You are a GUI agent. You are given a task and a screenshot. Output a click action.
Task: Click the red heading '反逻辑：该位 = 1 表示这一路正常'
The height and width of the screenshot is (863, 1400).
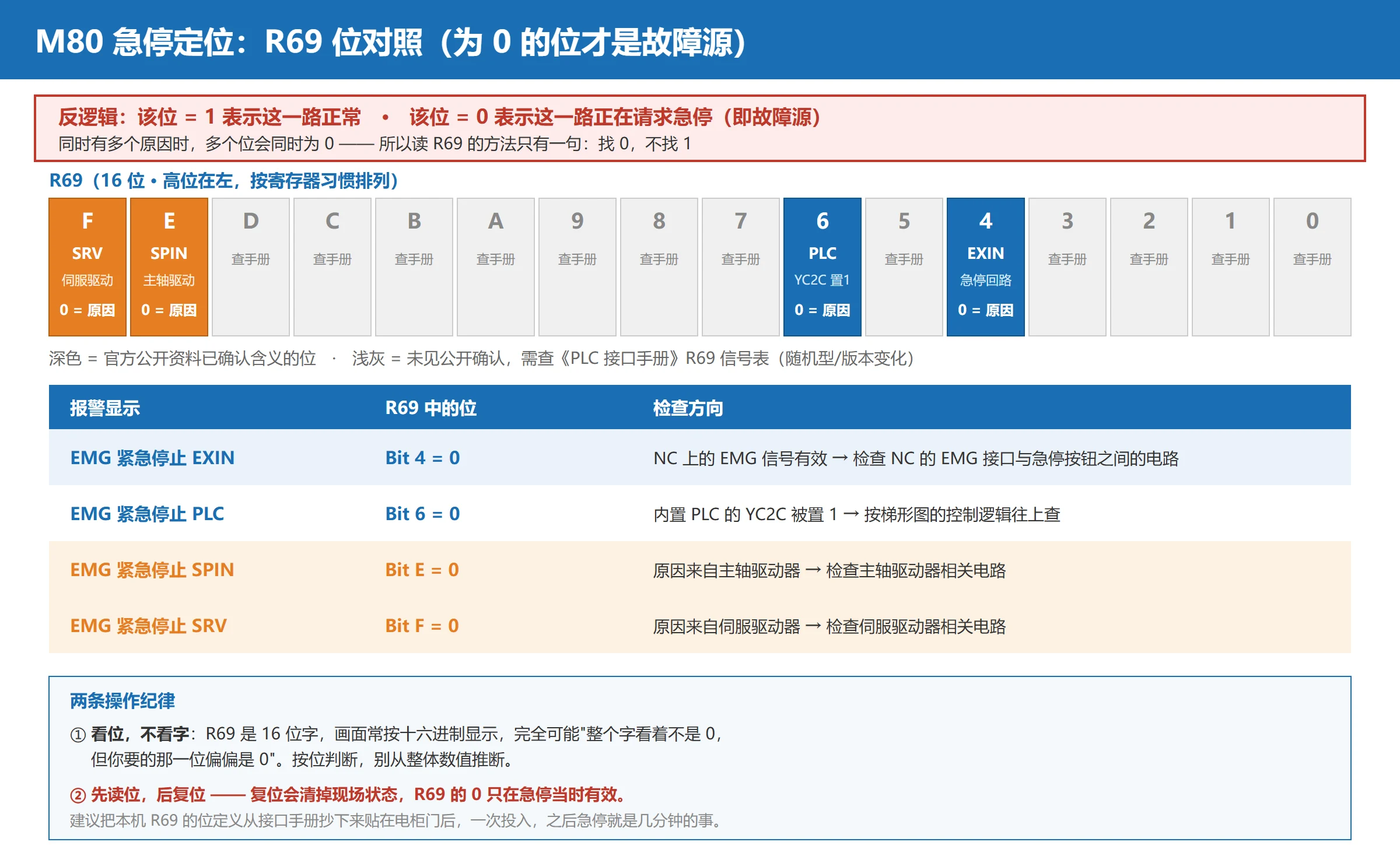(x=210, y=117)
